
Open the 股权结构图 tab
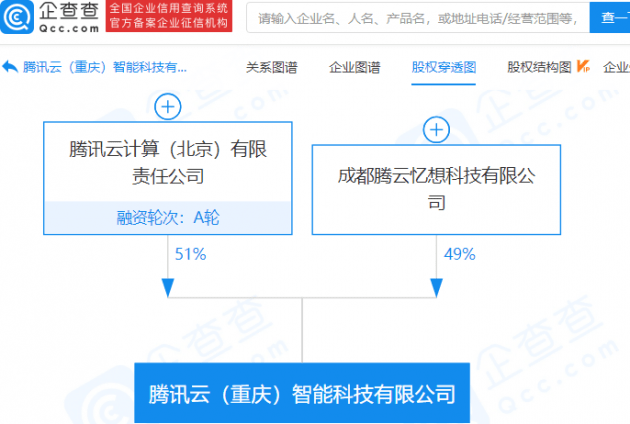click(x=539, y=68)
